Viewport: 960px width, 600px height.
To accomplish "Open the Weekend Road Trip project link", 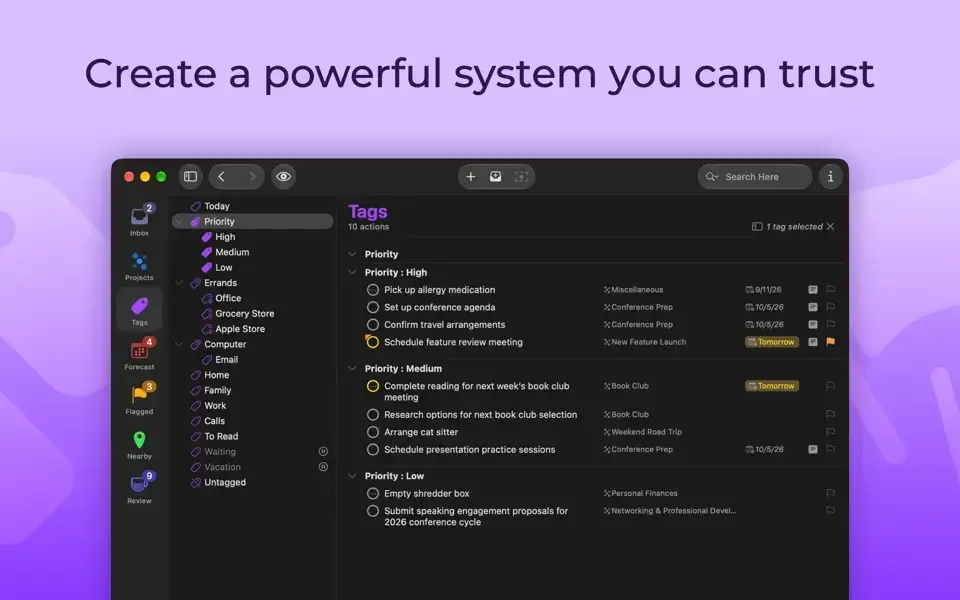I will click(x=642, y=432).
